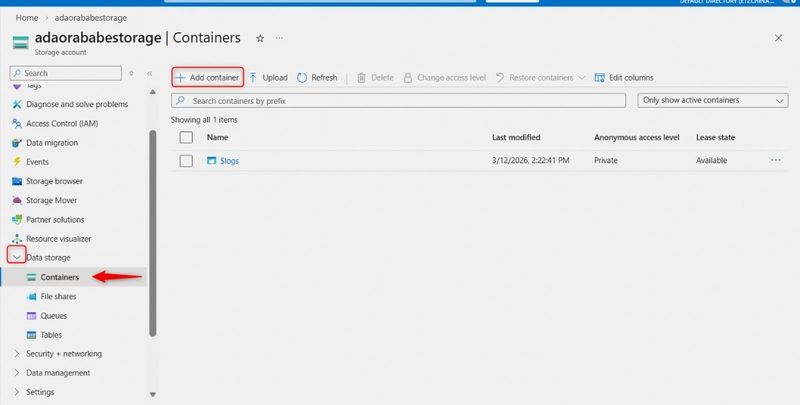800x405 pixels.
Task: Select Queues in the sidebar
Action: pos(54,316)
